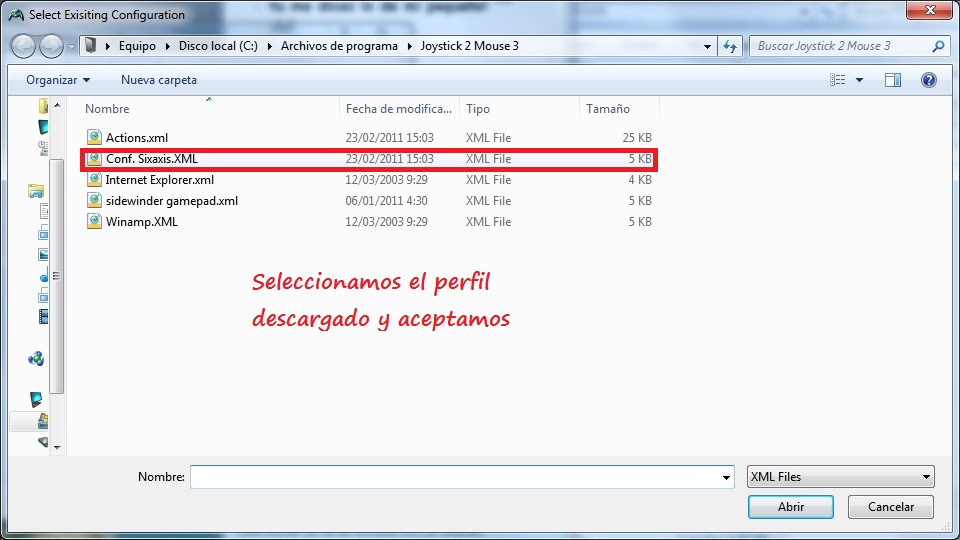The height and width of the screenshot is (540, 960).
Task: Click the change view icon
Action: click(x=837, y=80)
